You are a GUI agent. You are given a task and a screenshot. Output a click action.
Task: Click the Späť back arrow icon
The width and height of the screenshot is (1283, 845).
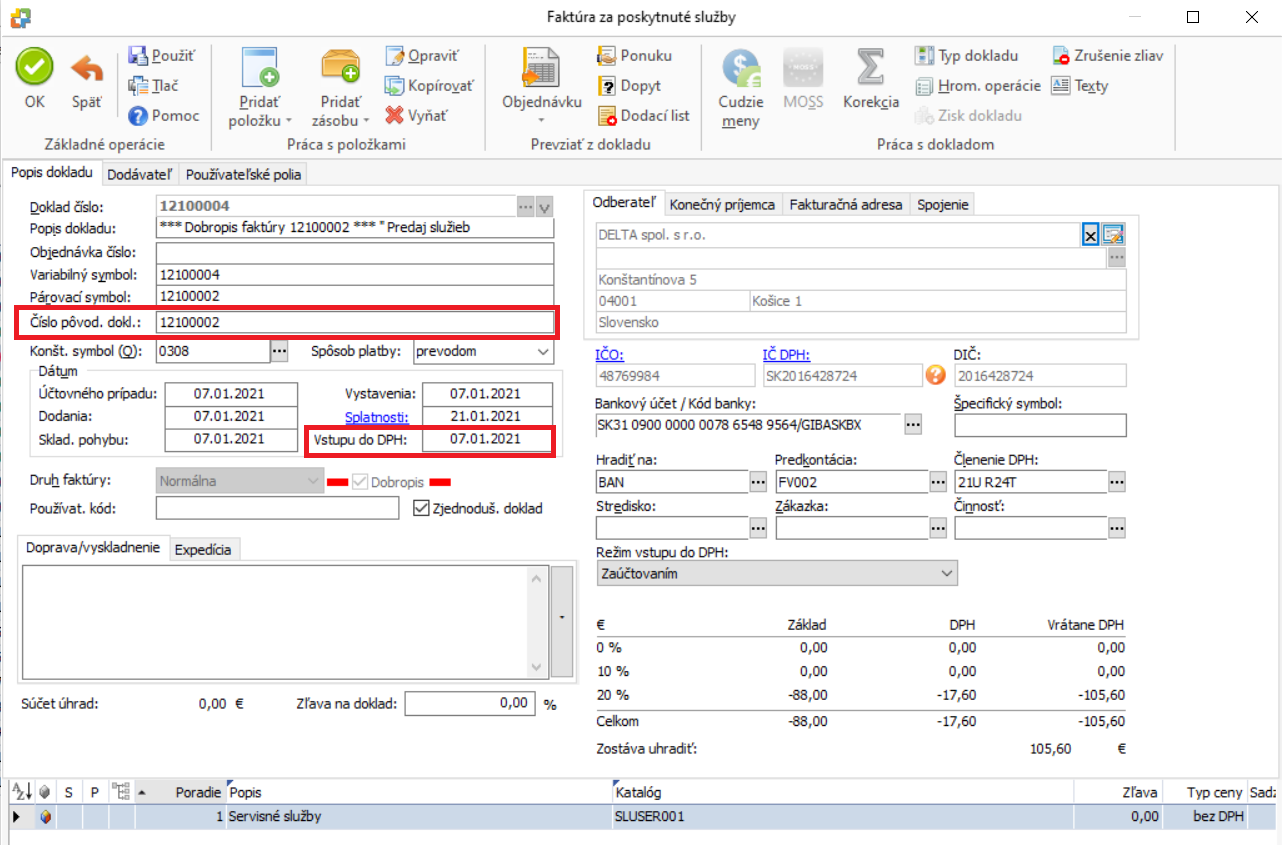(x=87, y=69)
